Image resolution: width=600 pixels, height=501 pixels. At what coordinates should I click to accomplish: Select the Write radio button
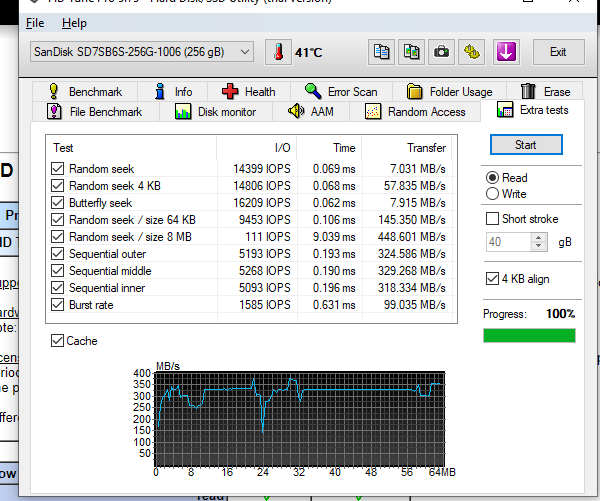tap(492, 194)
